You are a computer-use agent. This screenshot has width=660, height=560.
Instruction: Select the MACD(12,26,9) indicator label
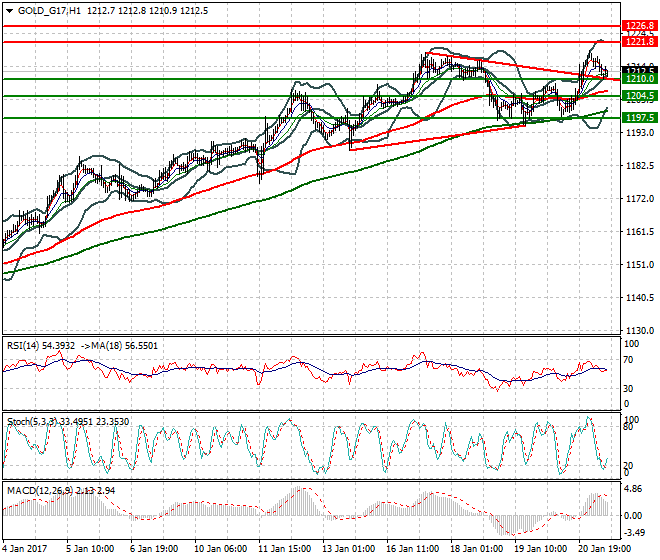tap(40, 491)
